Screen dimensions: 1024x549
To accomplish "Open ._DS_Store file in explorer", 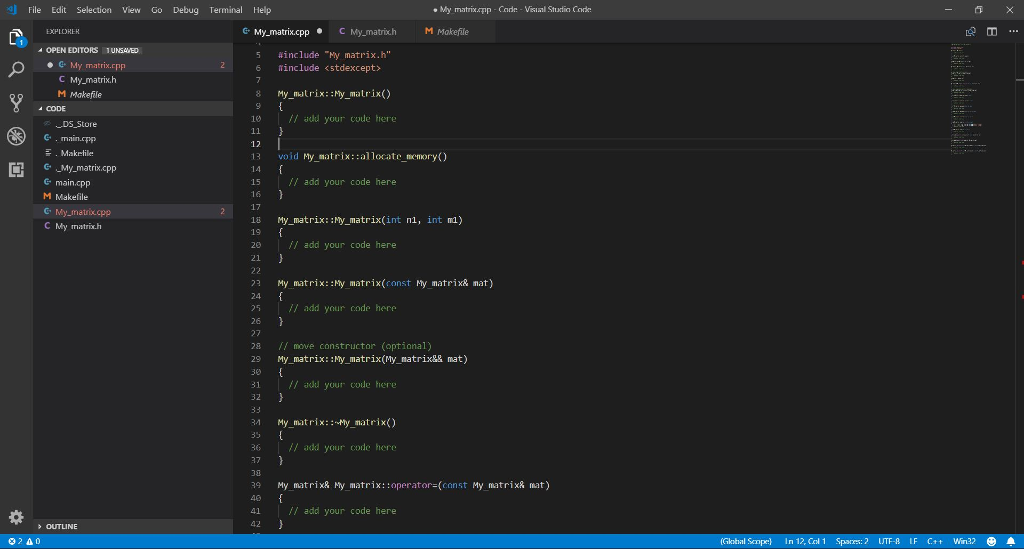I will 133,124.
